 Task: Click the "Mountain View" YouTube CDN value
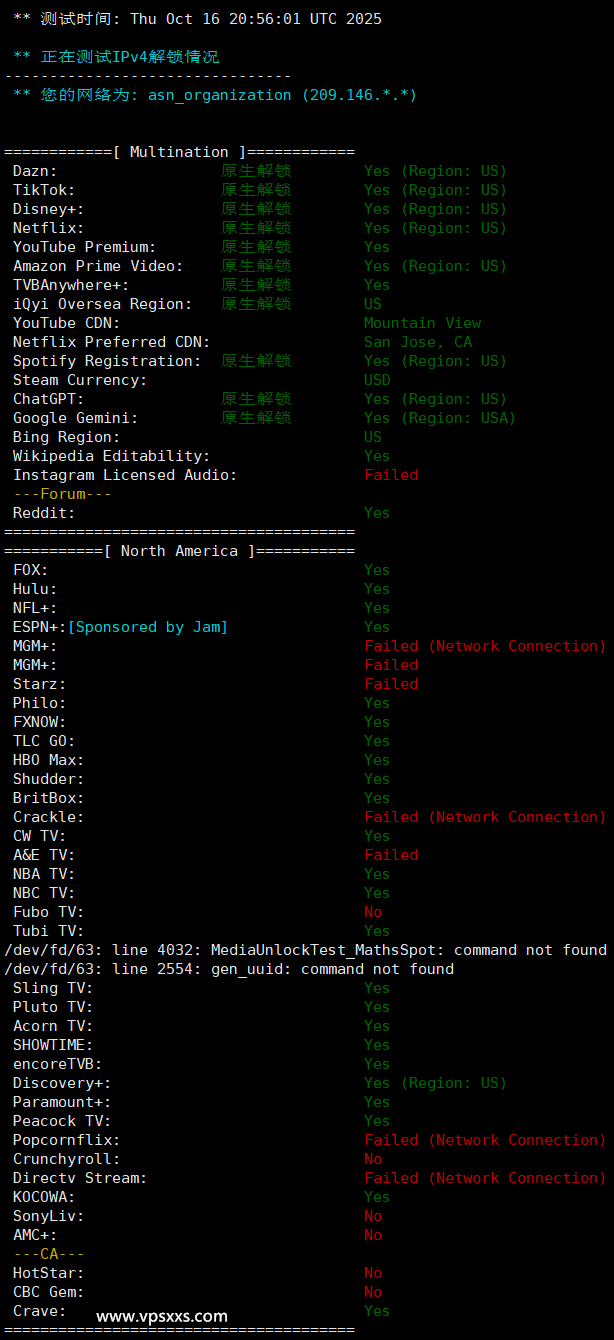(x=422, y=323)
